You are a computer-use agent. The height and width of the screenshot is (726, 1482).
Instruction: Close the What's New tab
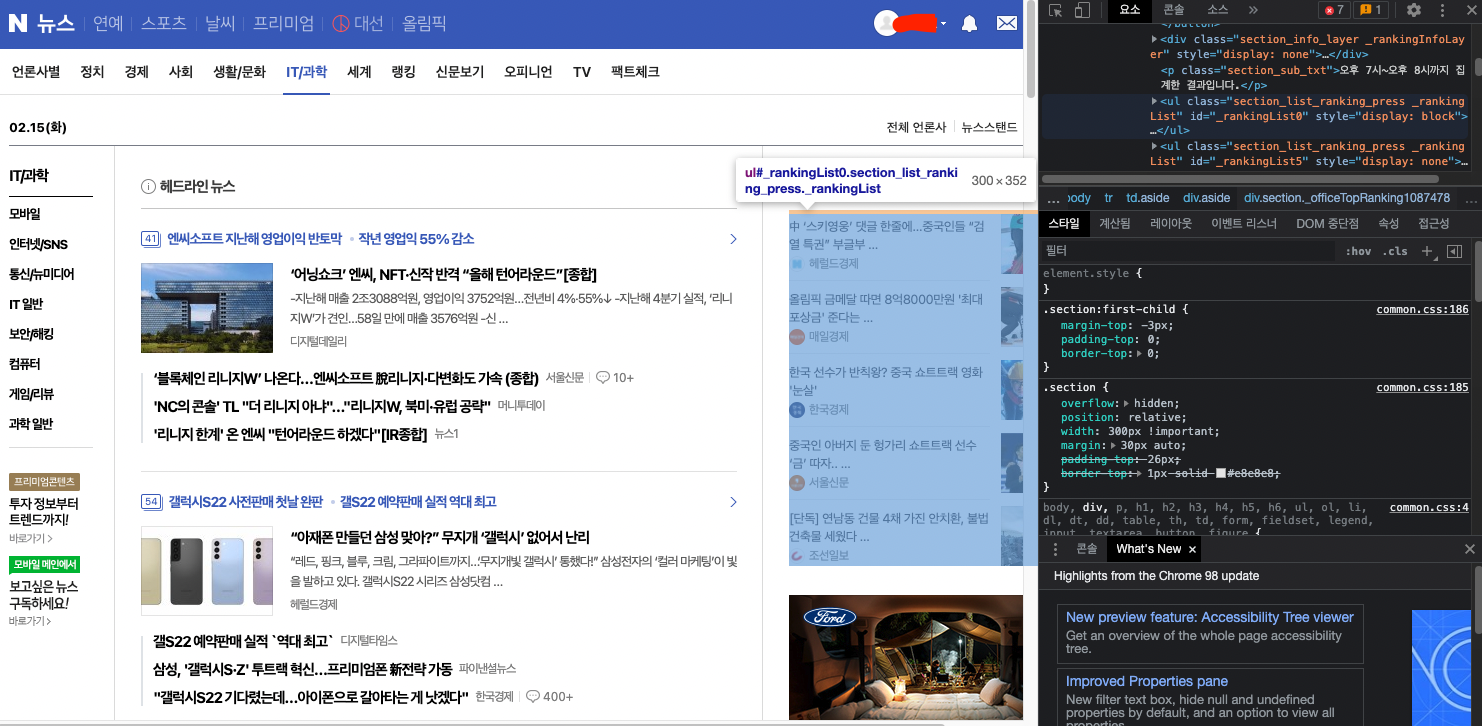[x=1192, y=549]
